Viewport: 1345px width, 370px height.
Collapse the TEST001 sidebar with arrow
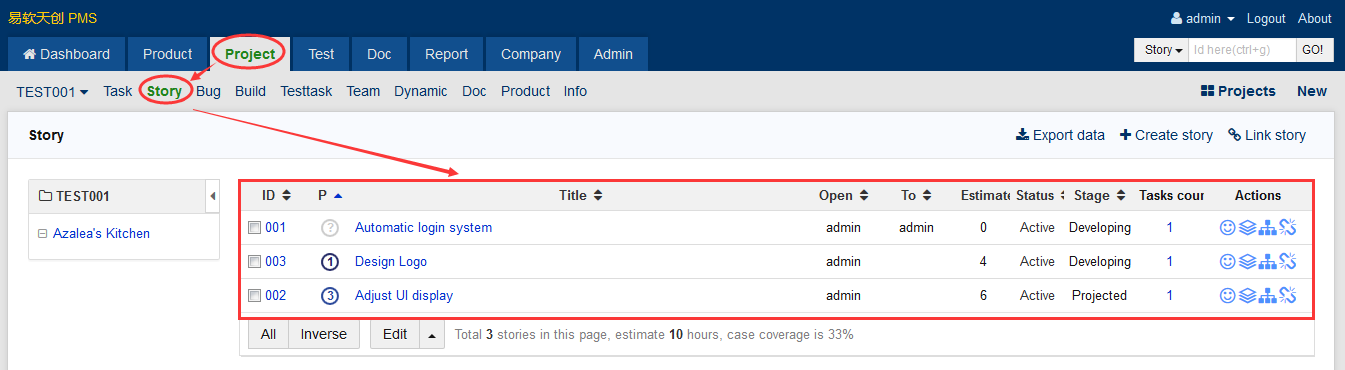click(212, 197)
